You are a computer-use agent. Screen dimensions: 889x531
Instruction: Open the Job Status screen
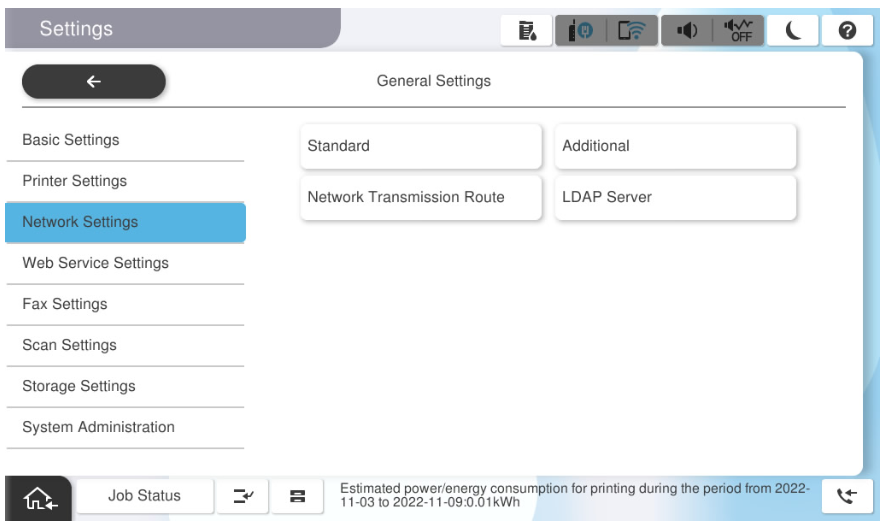pos(144,496)
